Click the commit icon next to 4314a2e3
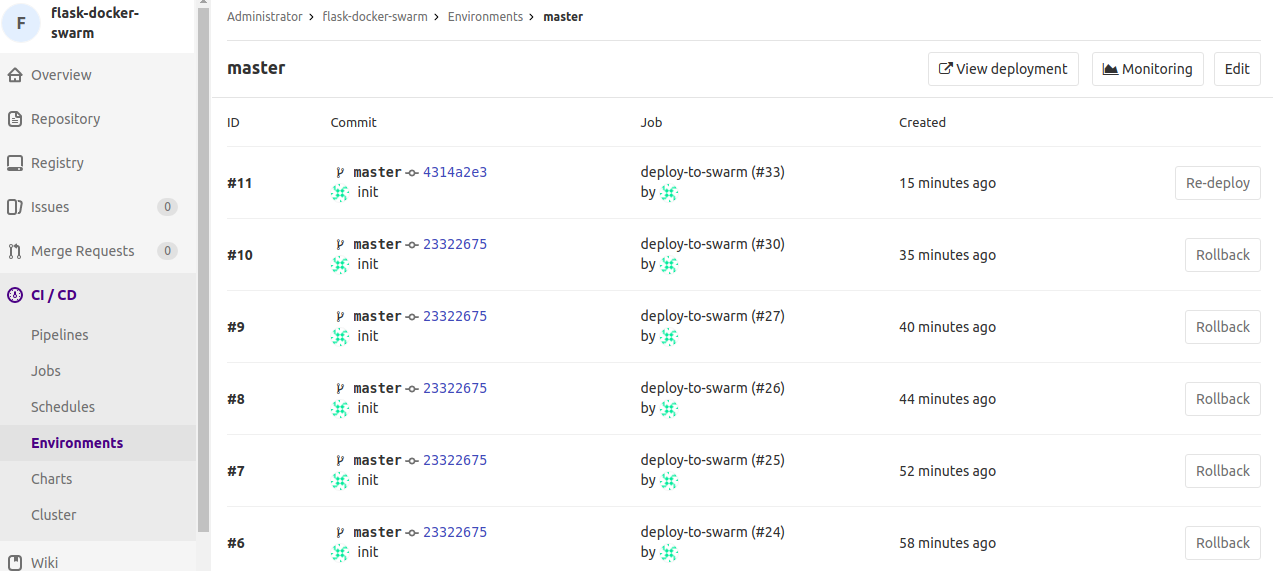Viewport: 1273px width, 571px height. pyautogui.click(x=412, y=173)
